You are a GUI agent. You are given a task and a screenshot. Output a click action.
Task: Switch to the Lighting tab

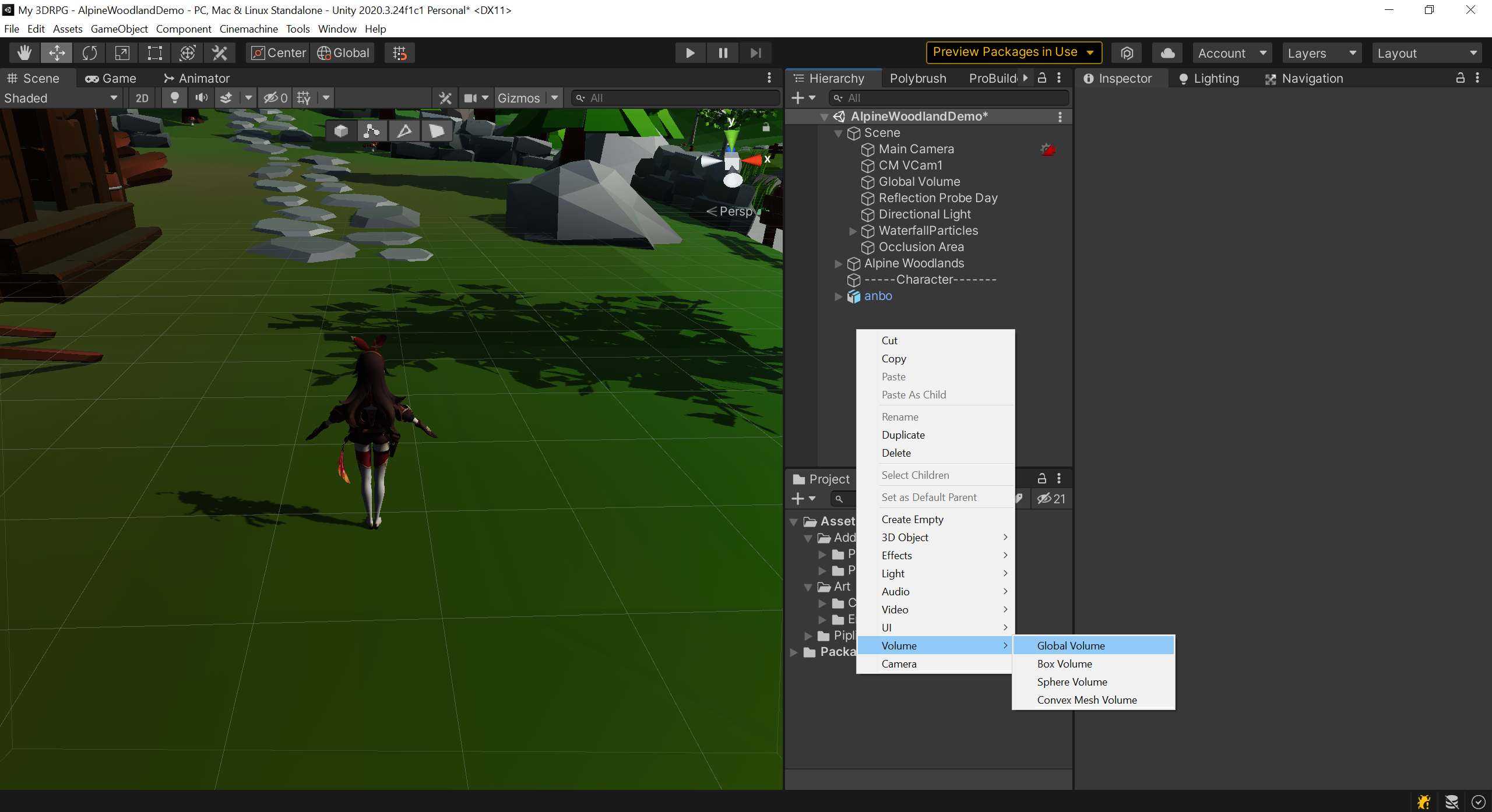(x=1208, y=78)
